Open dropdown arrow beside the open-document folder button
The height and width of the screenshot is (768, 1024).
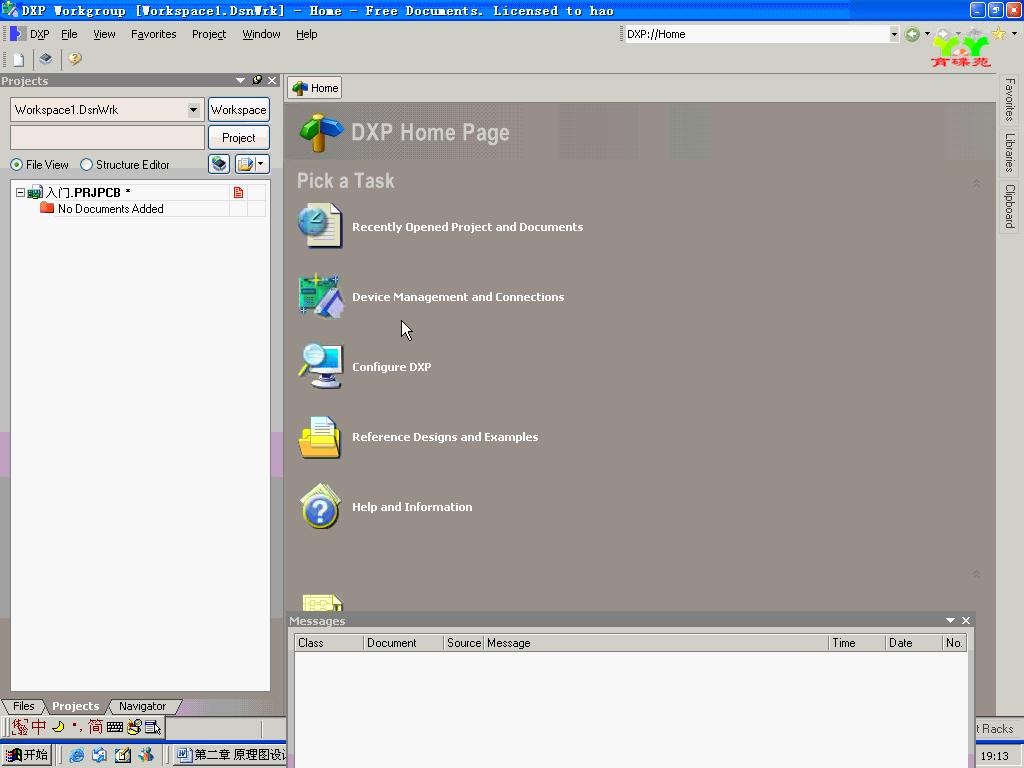[x=261, y=164]
